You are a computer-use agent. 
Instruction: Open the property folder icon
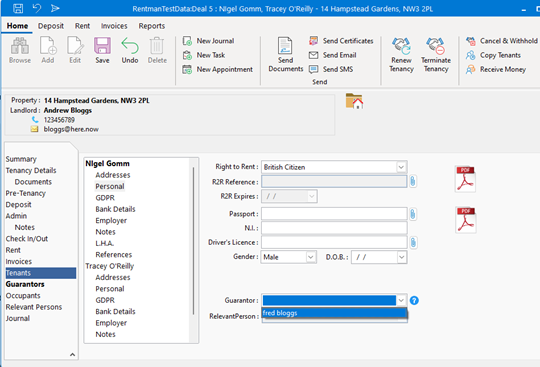pos(354,101)
